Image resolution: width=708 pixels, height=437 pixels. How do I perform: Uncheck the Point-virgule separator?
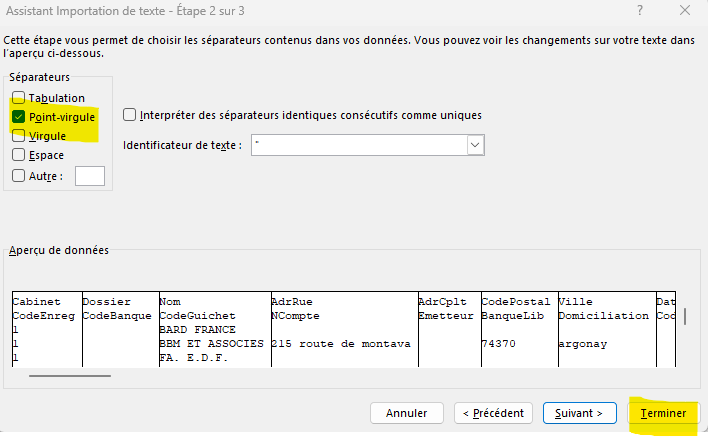(19, 117)
